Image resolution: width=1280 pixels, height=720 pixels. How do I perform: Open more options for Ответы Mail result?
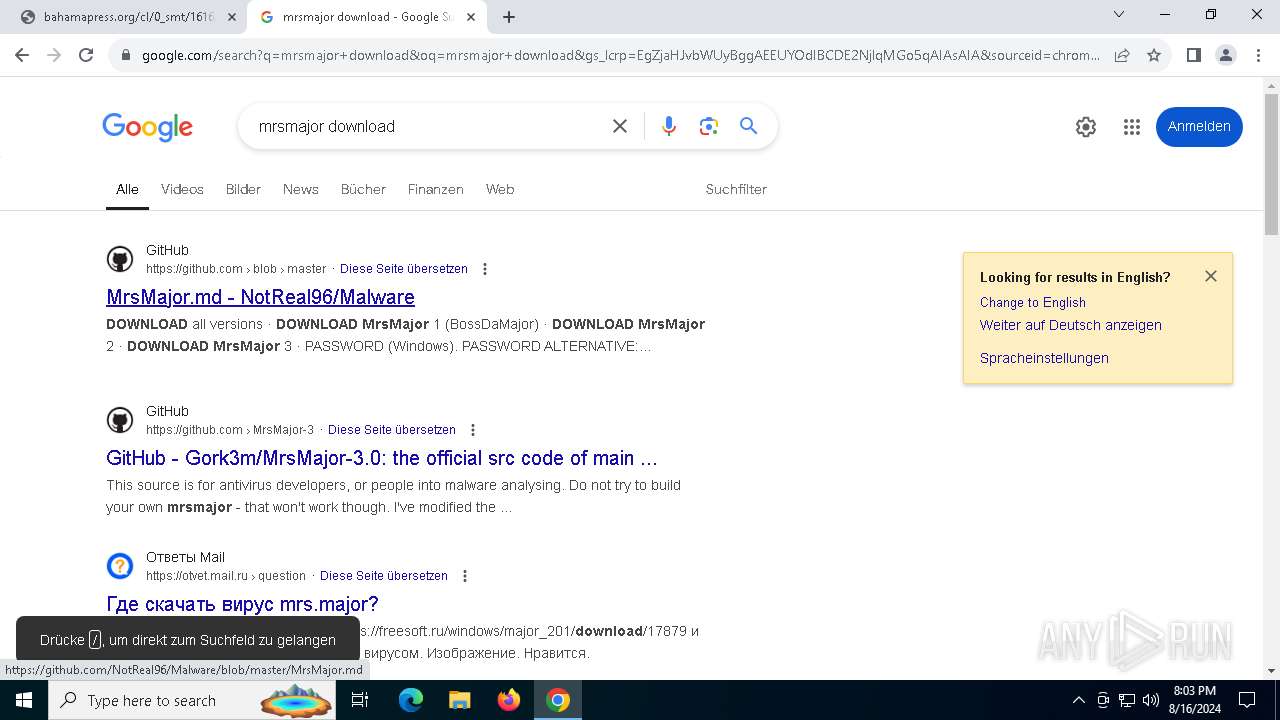coord(465,576)
